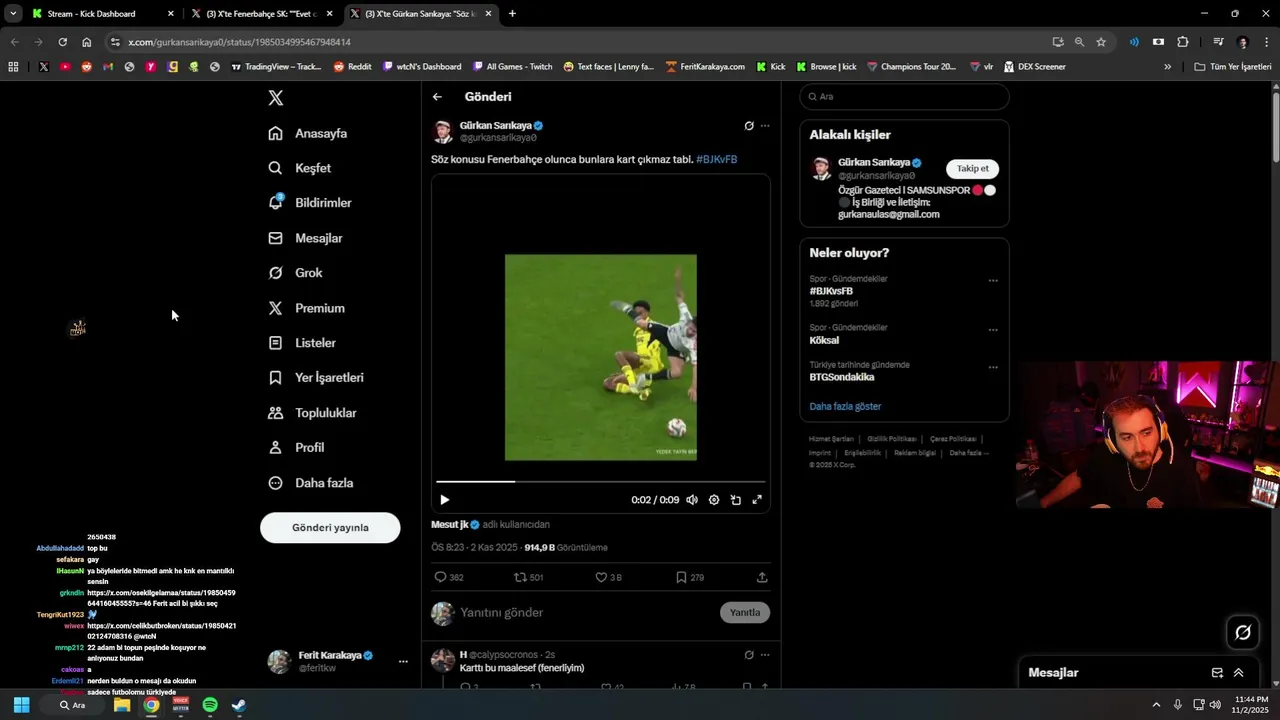Share the post using the share icon
The height and width of the screenshot is (720, 1280).
pyautogui.click(x=762, y=577)
